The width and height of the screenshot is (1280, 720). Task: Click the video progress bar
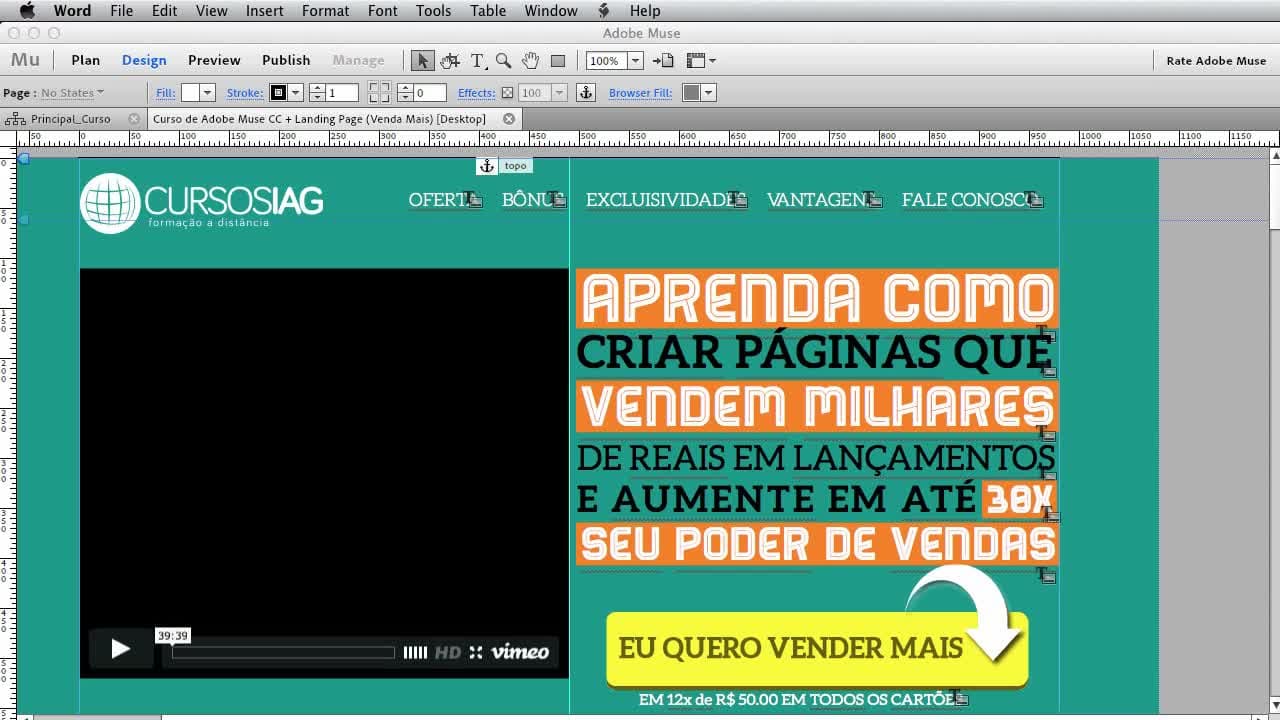284,653
